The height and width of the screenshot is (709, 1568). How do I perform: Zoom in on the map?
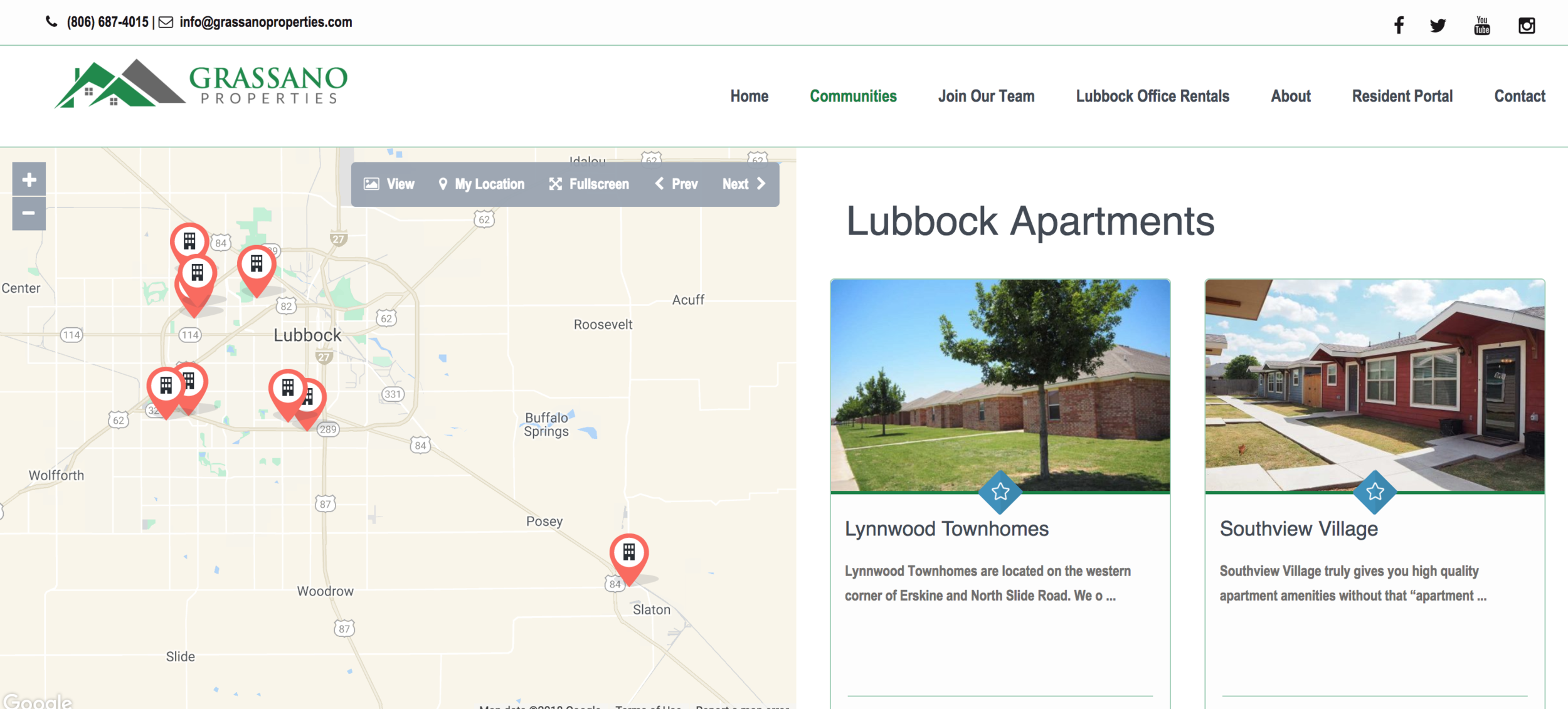29,180
